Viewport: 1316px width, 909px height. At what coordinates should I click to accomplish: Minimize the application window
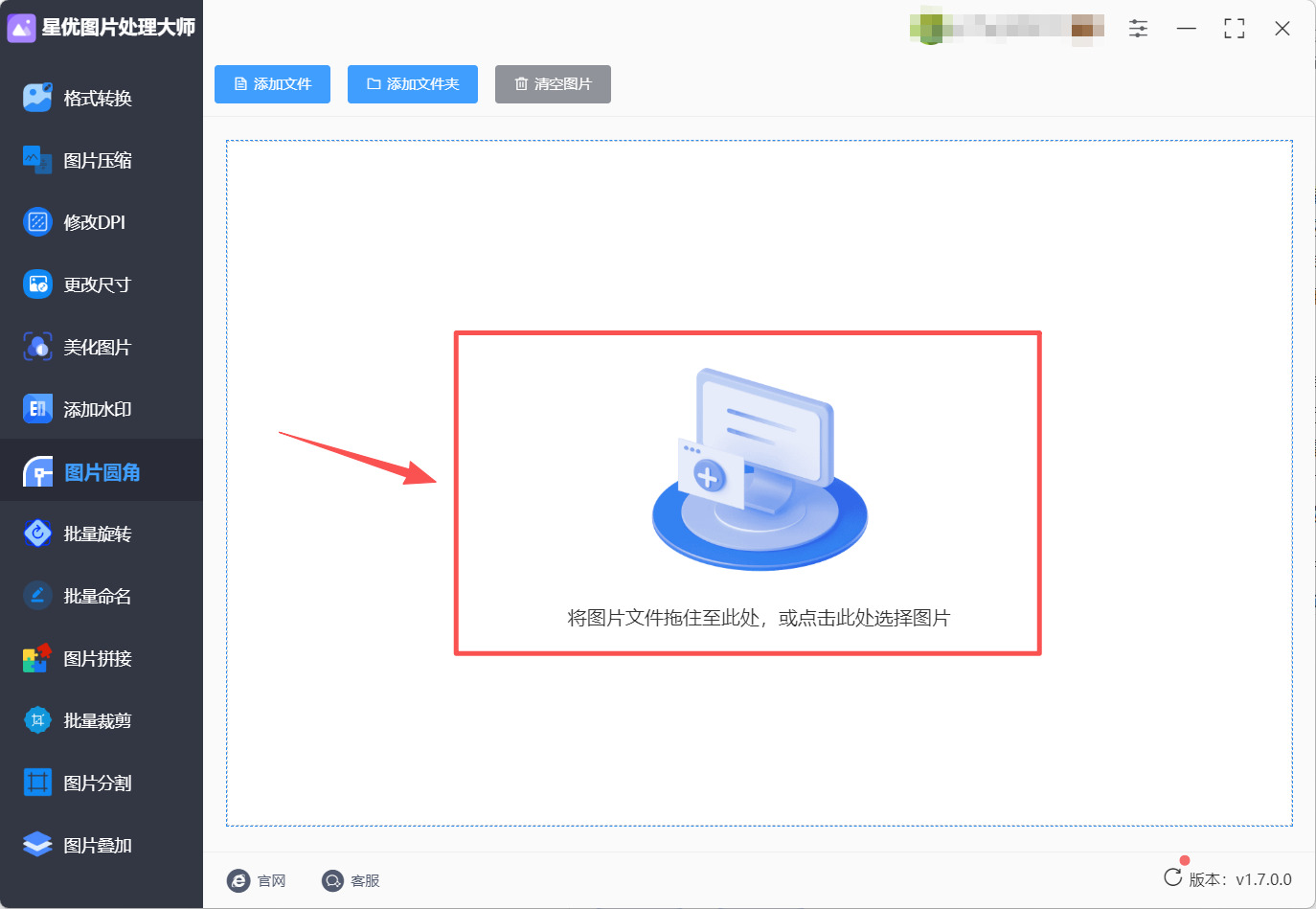point(1187,29)
